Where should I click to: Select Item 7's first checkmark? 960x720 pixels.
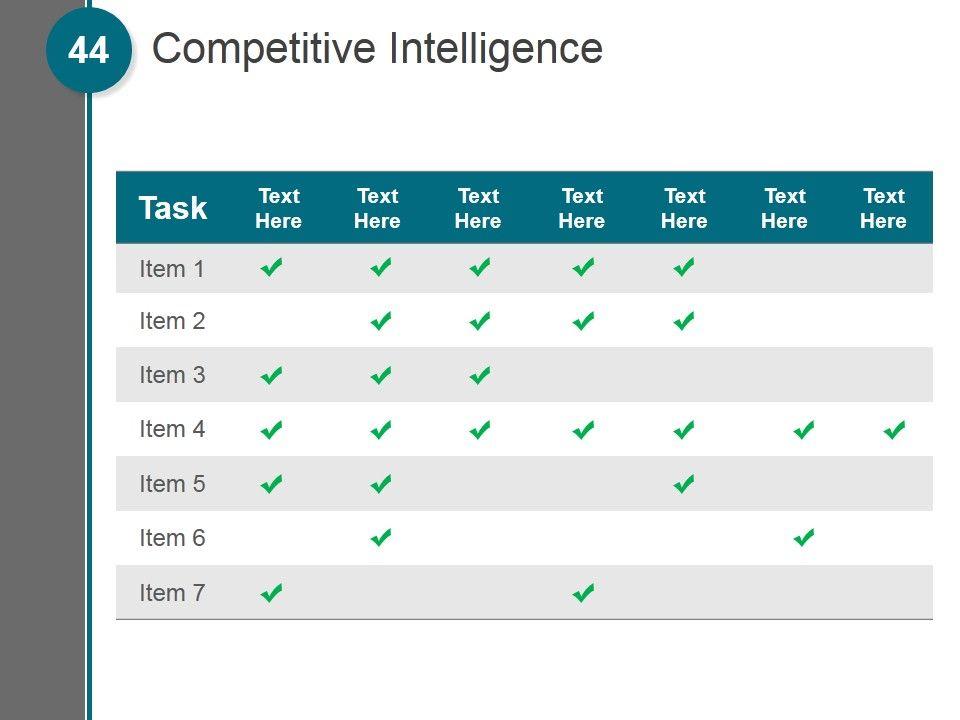pyautogui.click(x=271, y=593)
